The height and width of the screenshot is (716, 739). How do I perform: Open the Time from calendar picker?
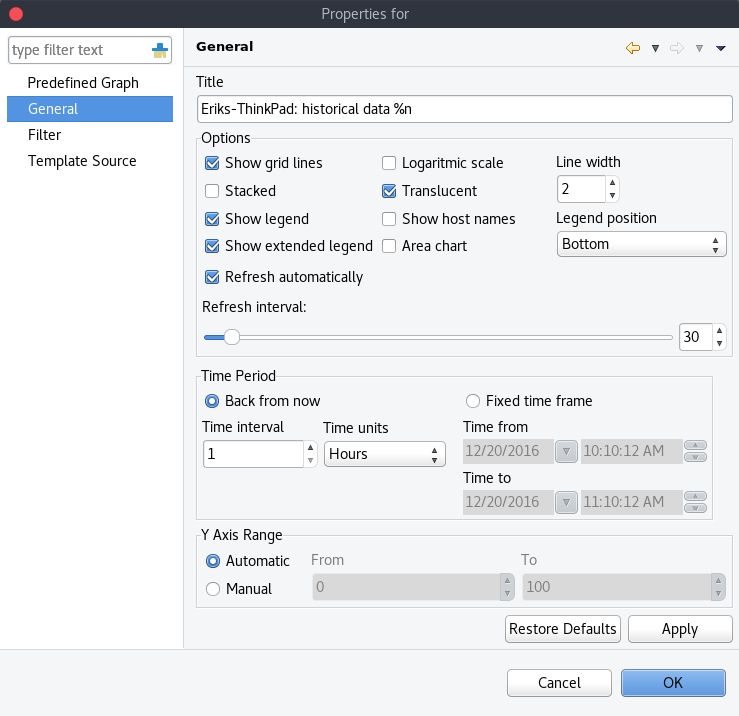(566, 453)
